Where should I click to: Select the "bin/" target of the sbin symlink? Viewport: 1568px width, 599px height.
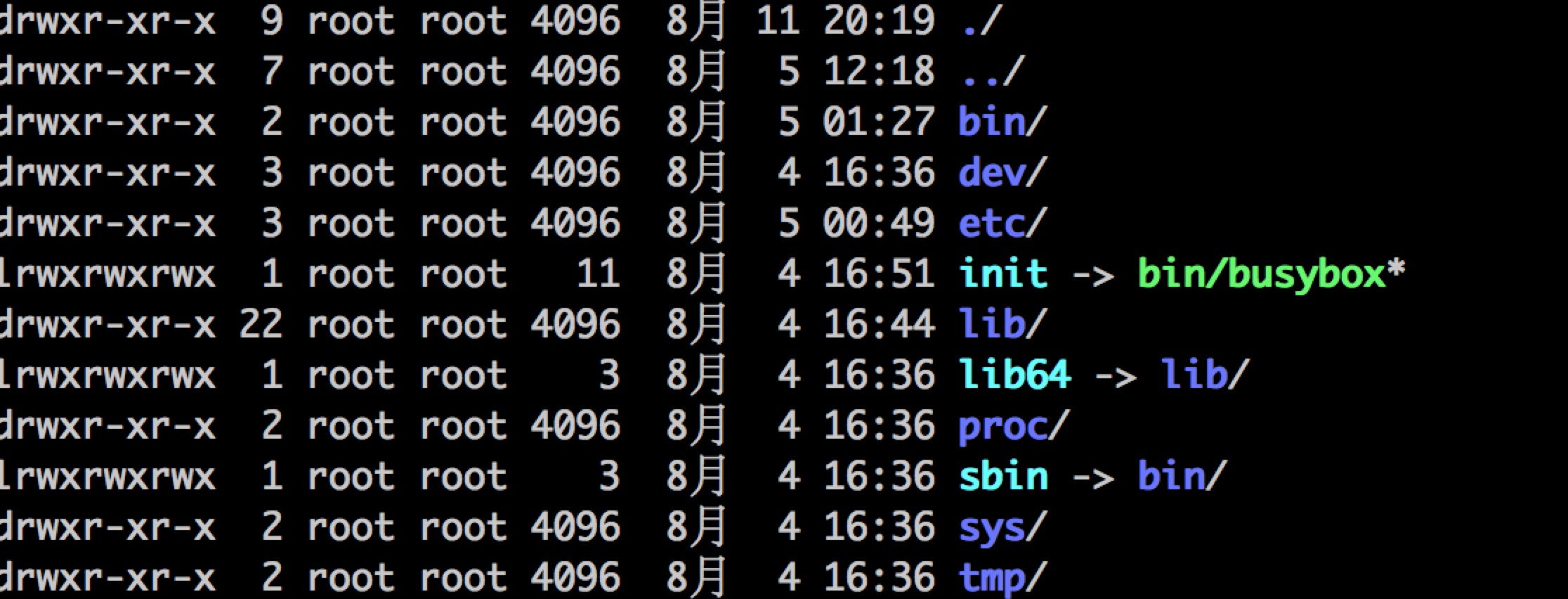pyautogui.click(x=1182, y=476)
